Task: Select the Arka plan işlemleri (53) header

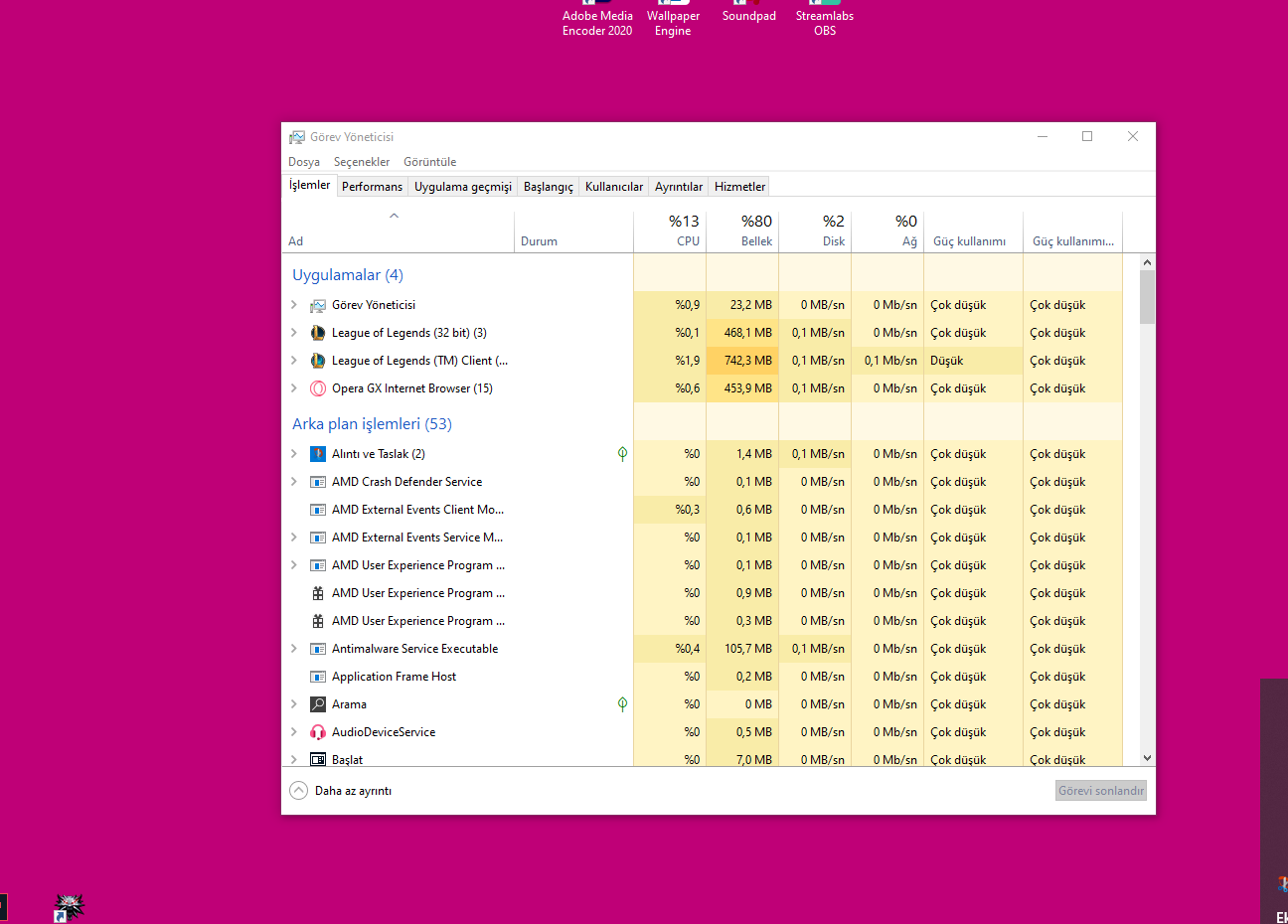Action: pos(372,424)
